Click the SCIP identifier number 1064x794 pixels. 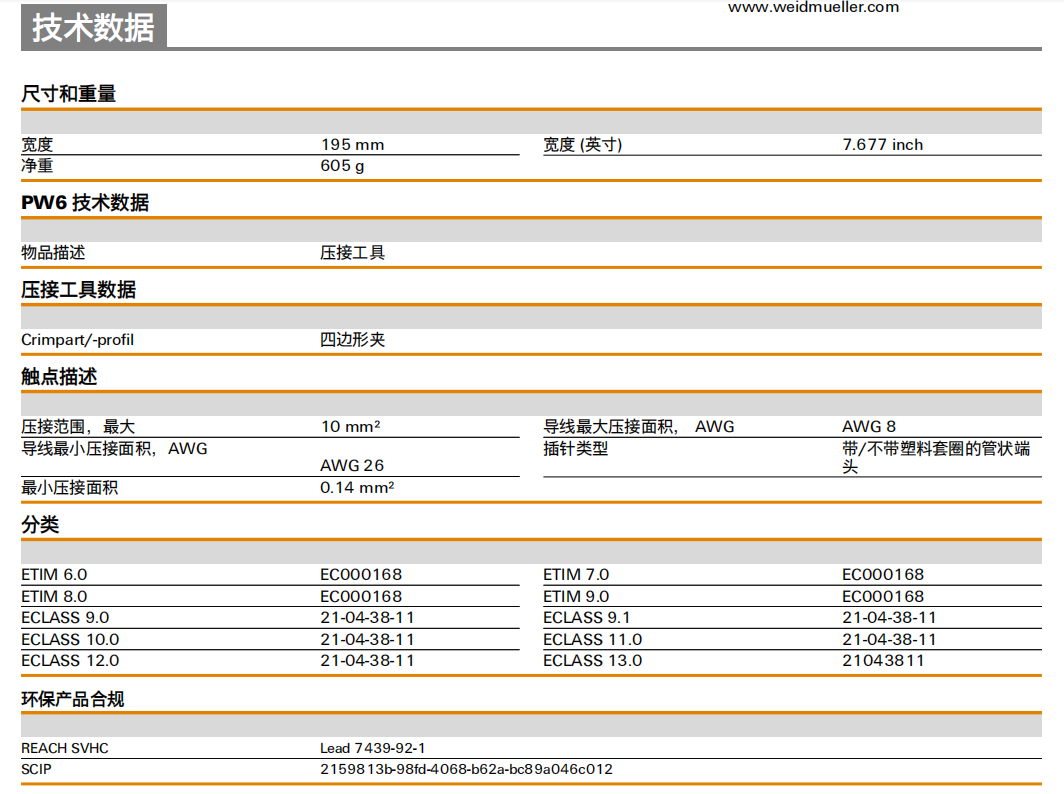pos(466,770)
